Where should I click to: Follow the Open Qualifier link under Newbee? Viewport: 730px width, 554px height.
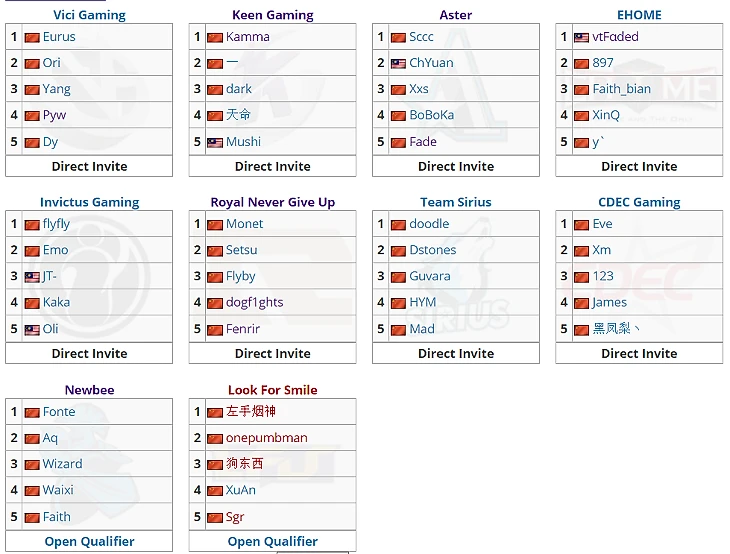point(89,541)
